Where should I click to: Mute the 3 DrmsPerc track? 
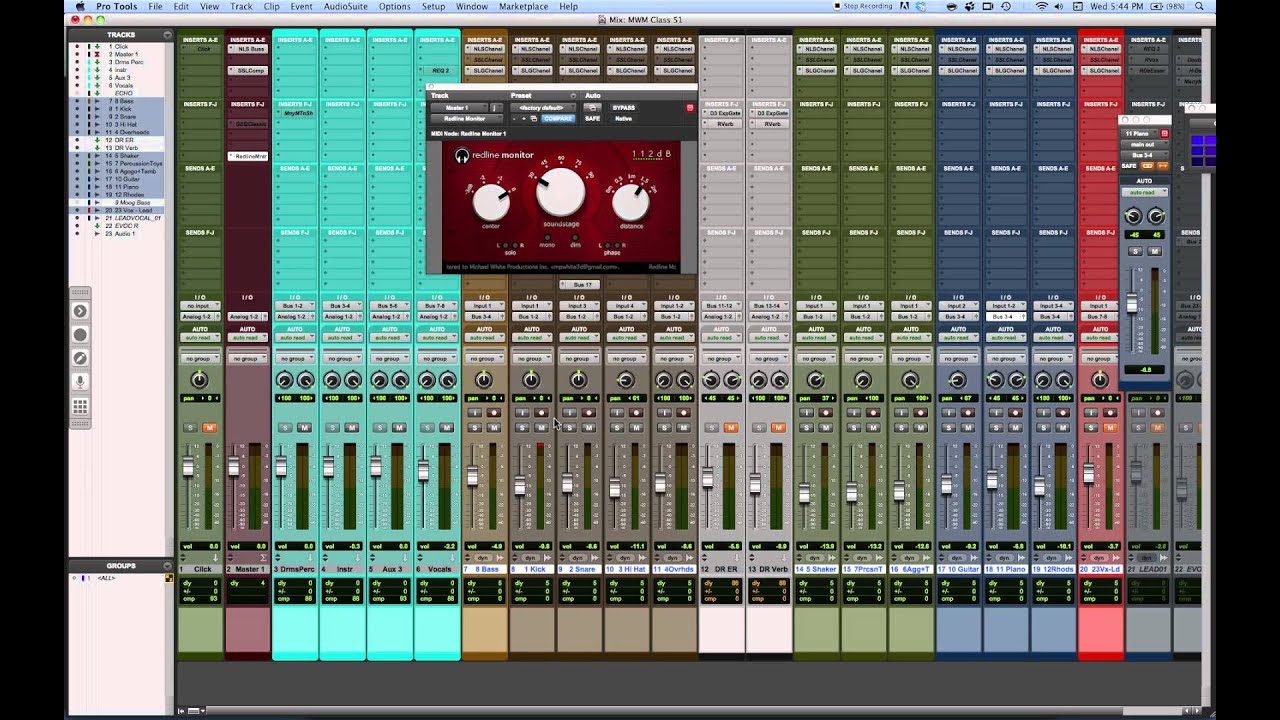pos(304,427)
